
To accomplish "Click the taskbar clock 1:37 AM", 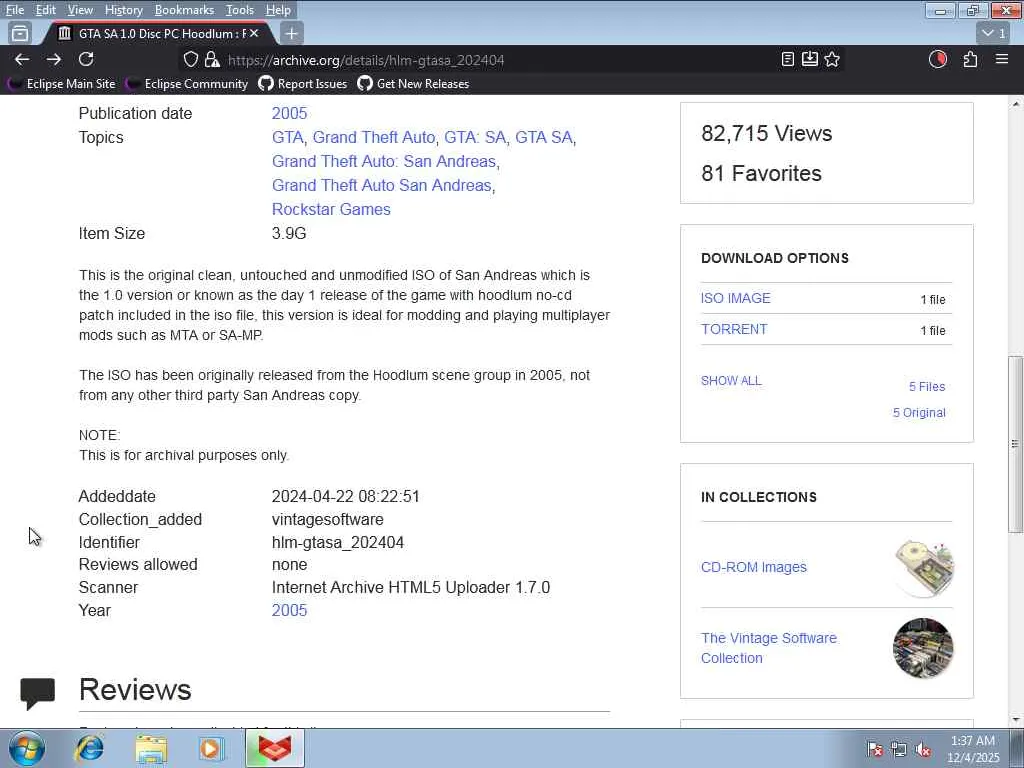I will point(973,749).
